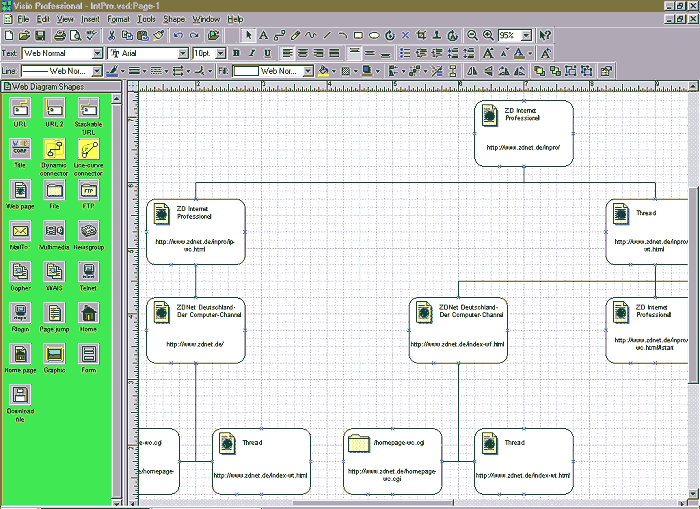Cut selection with the scissors icon
This screenshot has height=509, width=700.
click(112, 35)
